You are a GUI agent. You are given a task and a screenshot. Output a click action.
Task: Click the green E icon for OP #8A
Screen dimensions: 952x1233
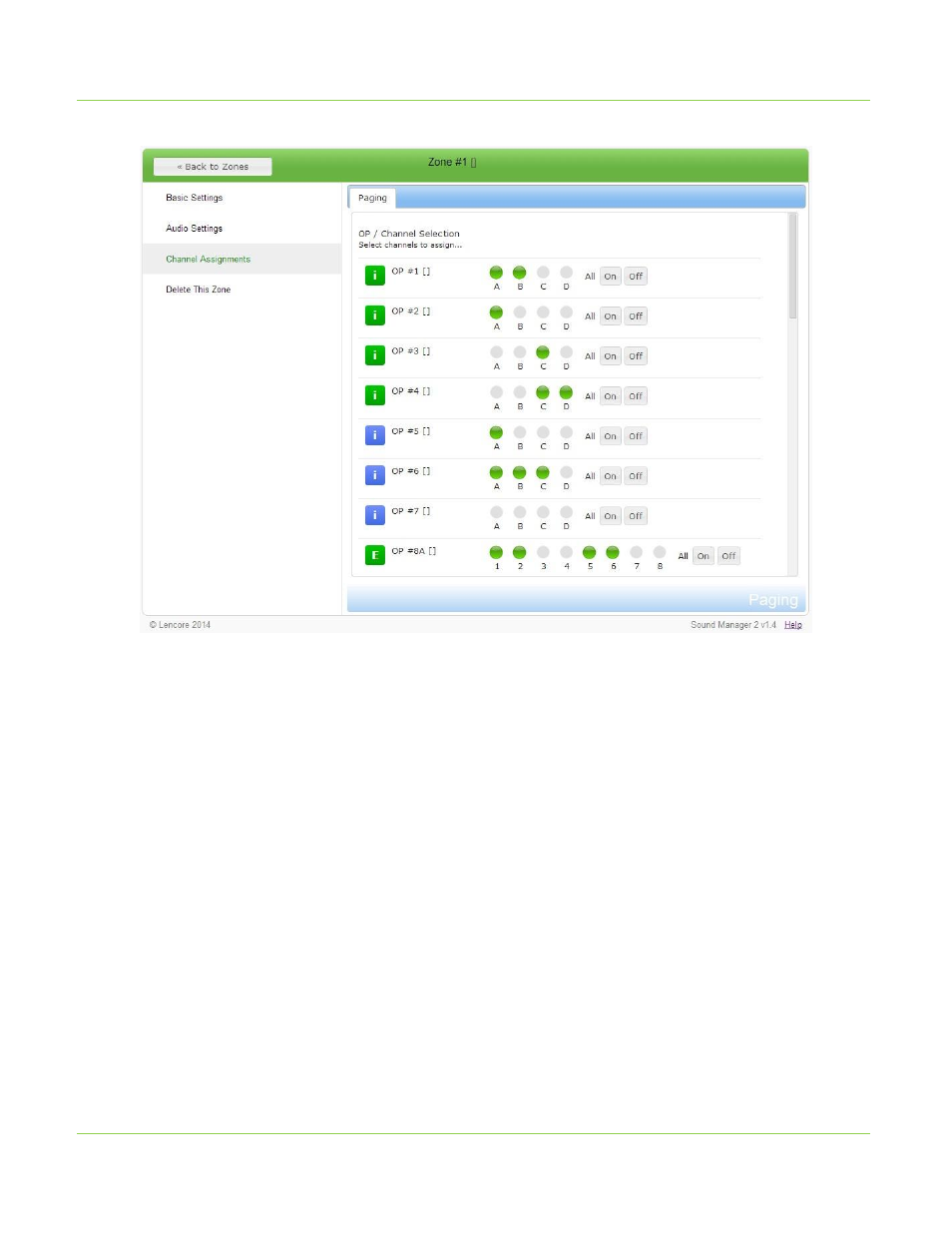tap(375, 555)
